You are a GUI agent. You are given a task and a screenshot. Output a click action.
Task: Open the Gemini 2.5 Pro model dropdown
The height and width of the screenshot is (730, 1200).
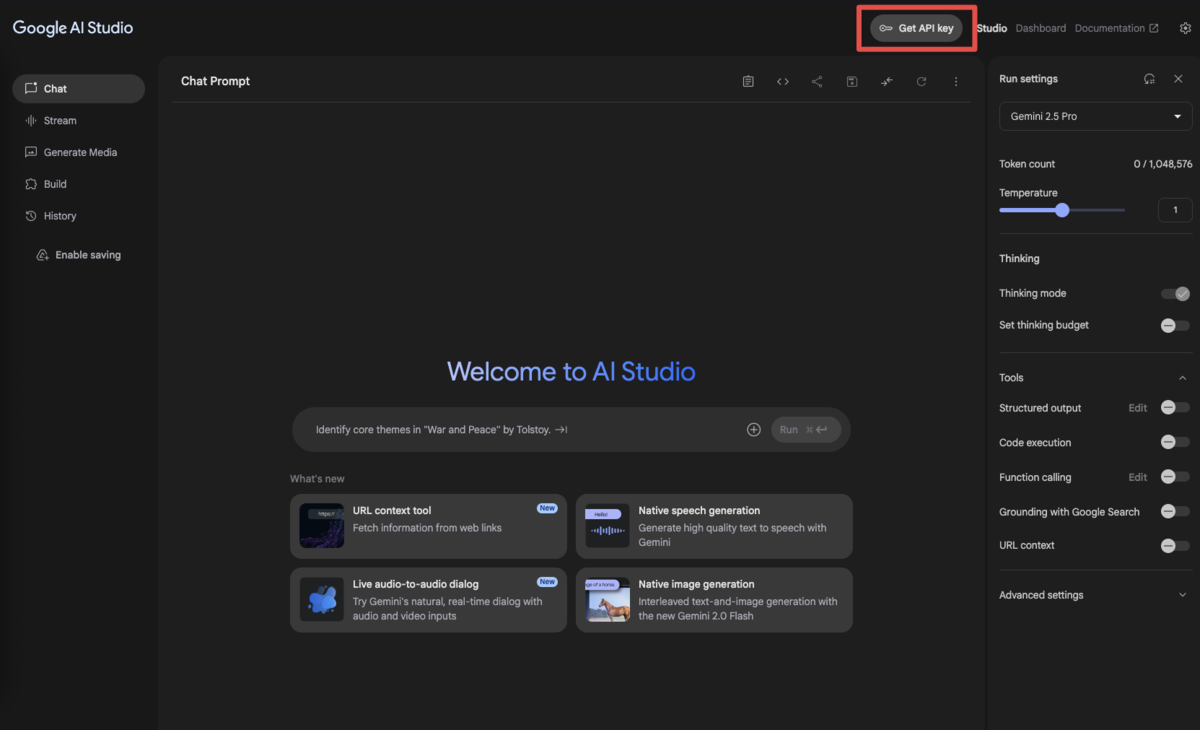tap(1095, 116)
